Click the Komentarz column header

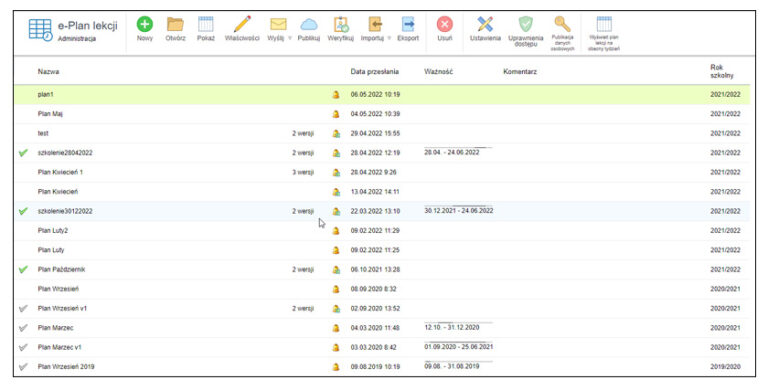point(520,72)
